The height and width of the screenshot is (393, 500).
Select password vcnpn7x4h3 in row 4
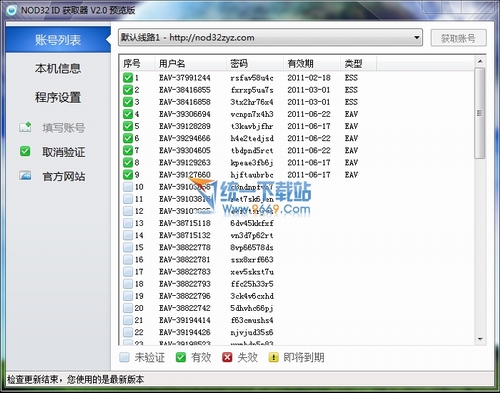[x=252, y=114]
